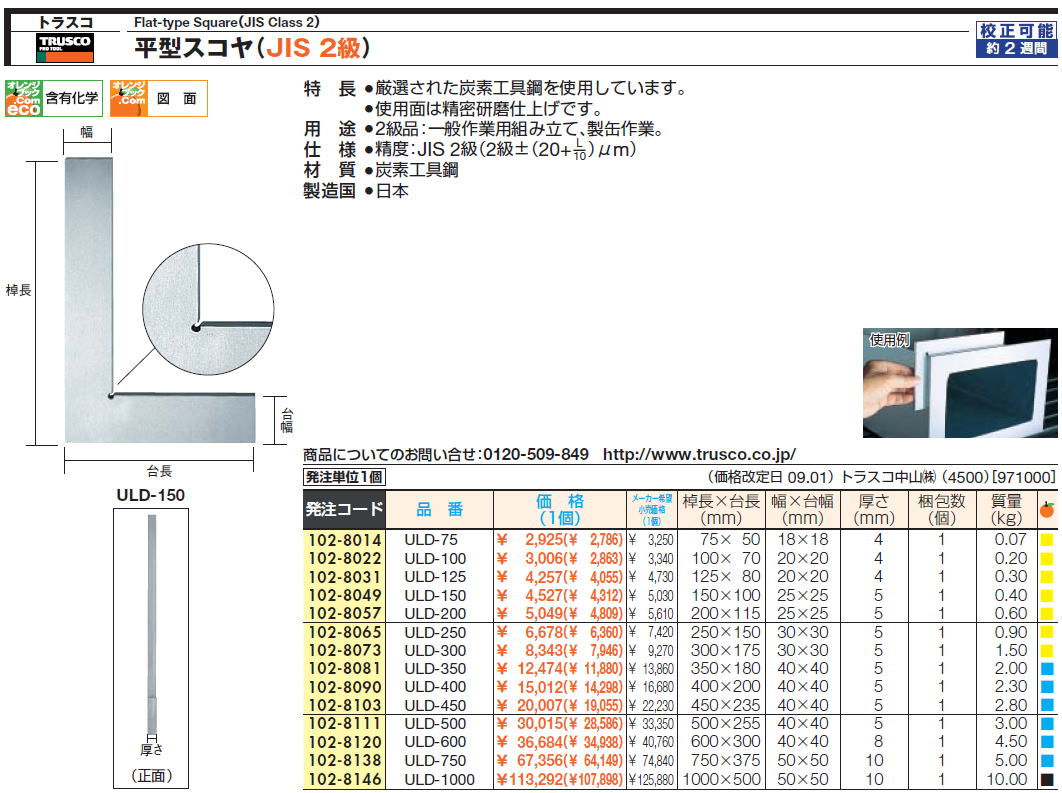Click part number ULD-200 in table
The width and height of the screenshot is (1062, 793).
coord(436,614)
